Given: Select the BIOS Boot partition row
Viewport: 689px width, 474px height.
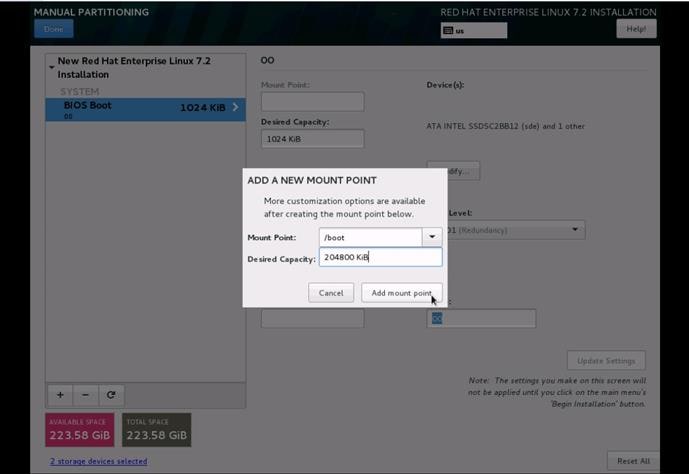Looking at the screenshot, I should pos(145,109).
